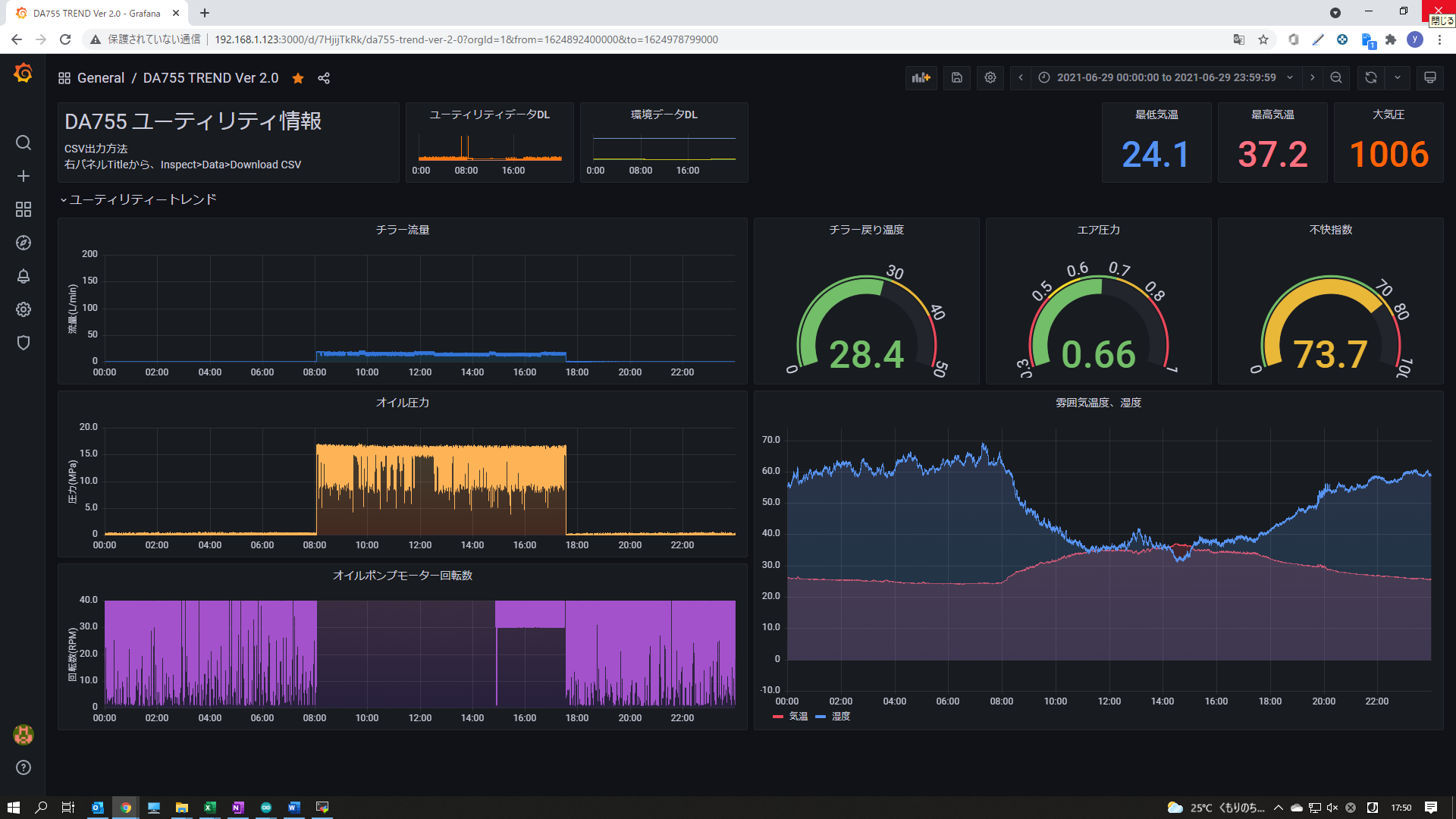
Task: Open the Excel icon on the taskbar
Action: tap(210, 807)
